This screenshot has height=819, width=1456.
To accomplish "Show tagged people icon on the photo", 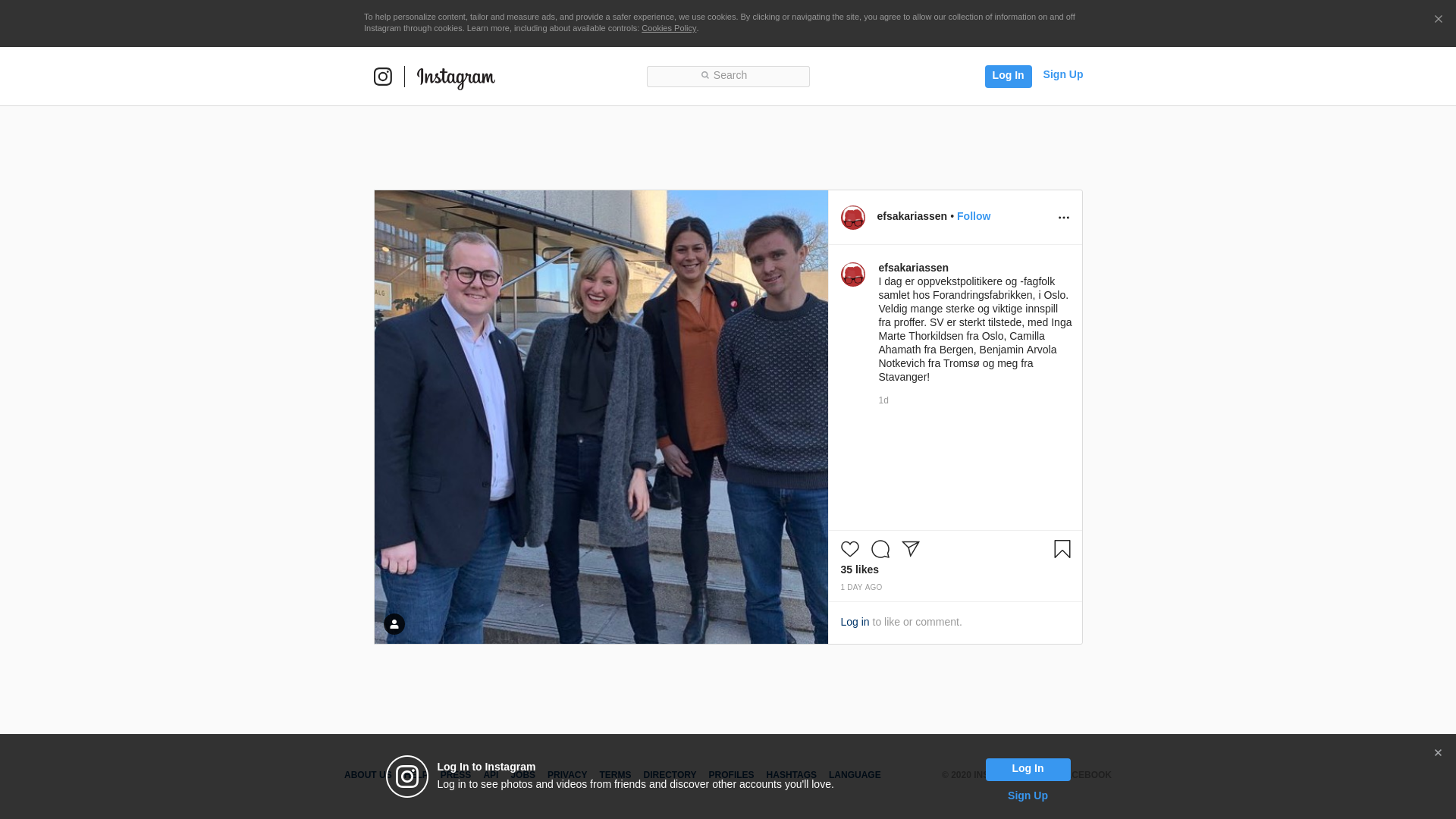I will coord(394,624).
